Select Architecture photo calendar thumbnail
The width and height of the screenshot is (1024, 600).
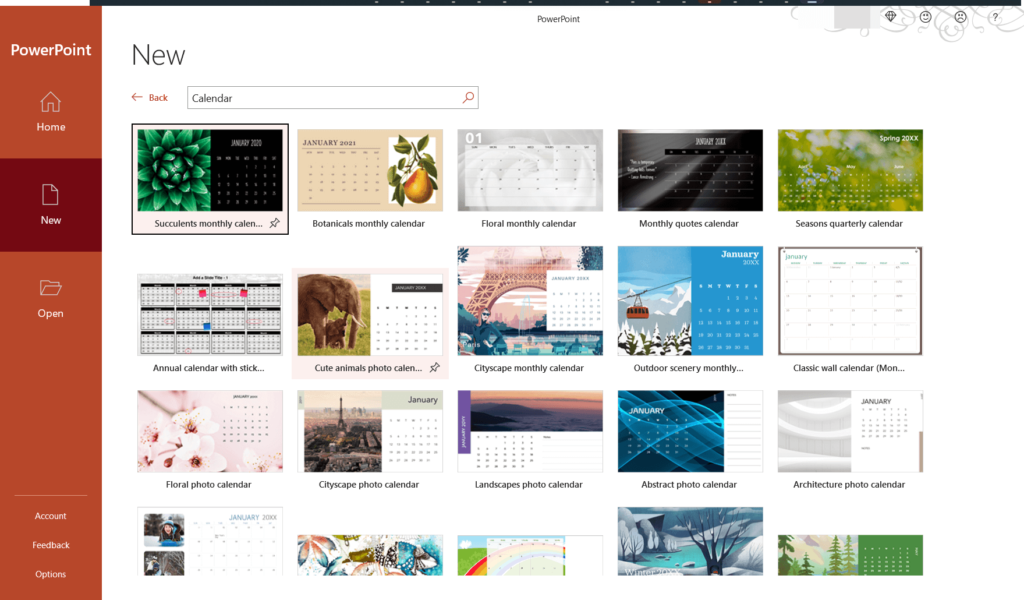click(x=850, y=431)
